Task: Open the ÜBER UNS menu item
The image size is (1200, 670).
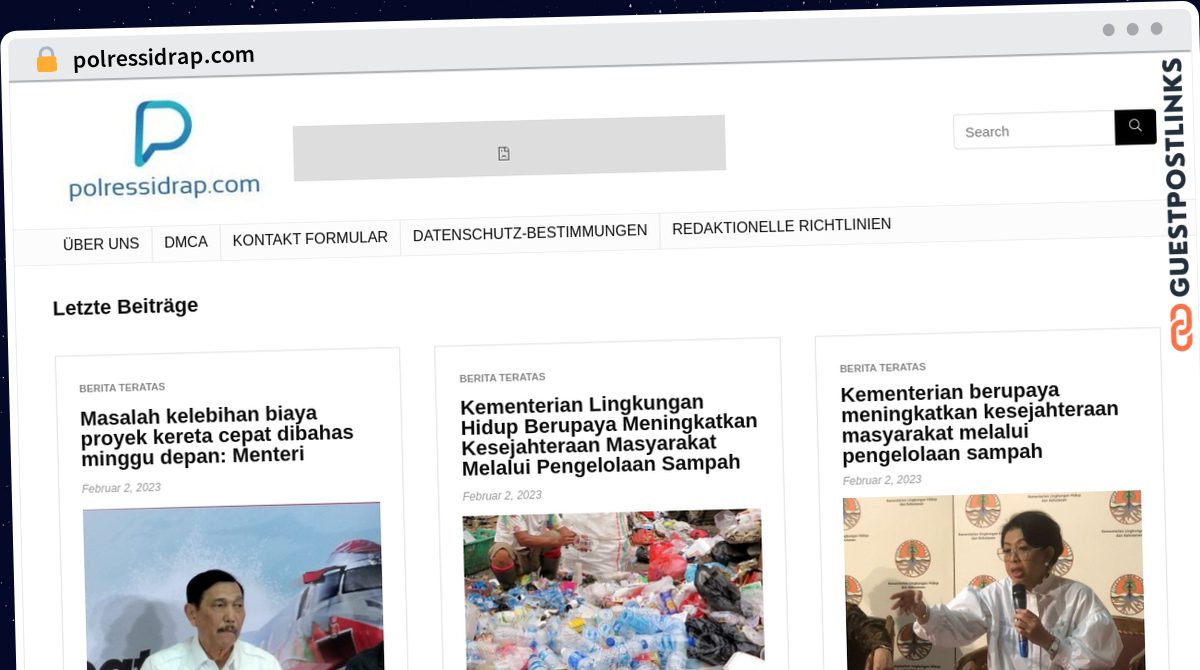Action: point(101,244)
